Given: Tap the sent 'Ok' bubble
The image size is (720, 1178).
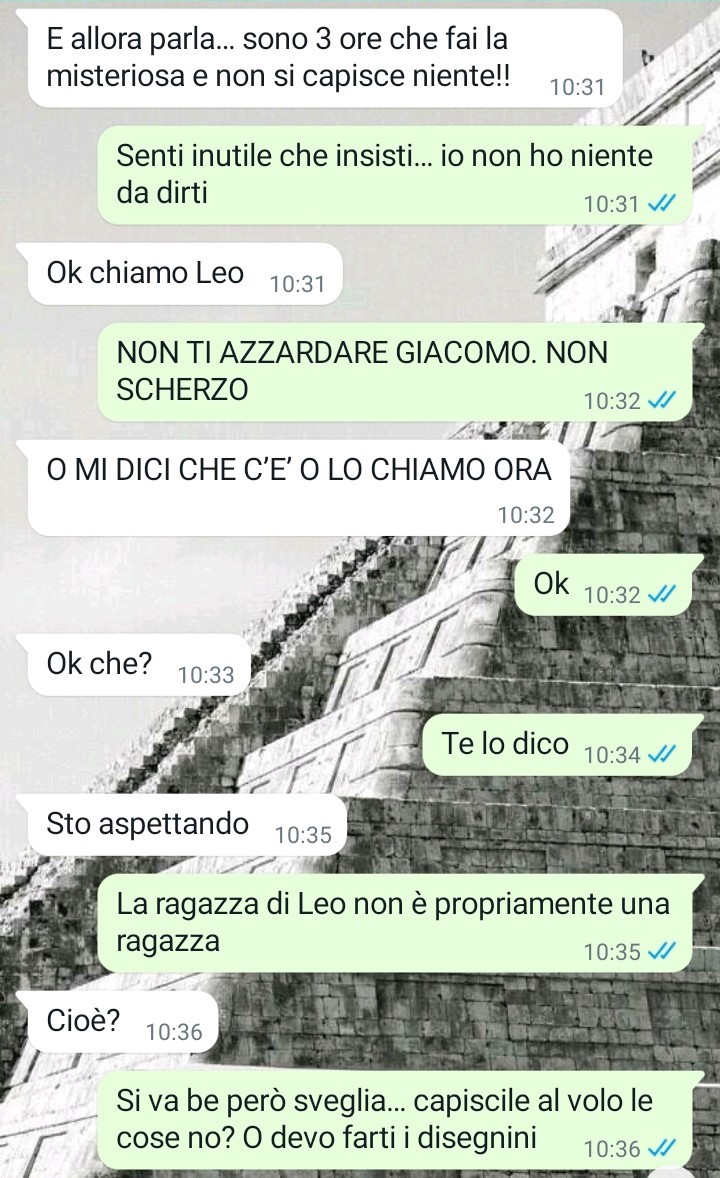Looking at the screenshot, I should pos(608,585).
